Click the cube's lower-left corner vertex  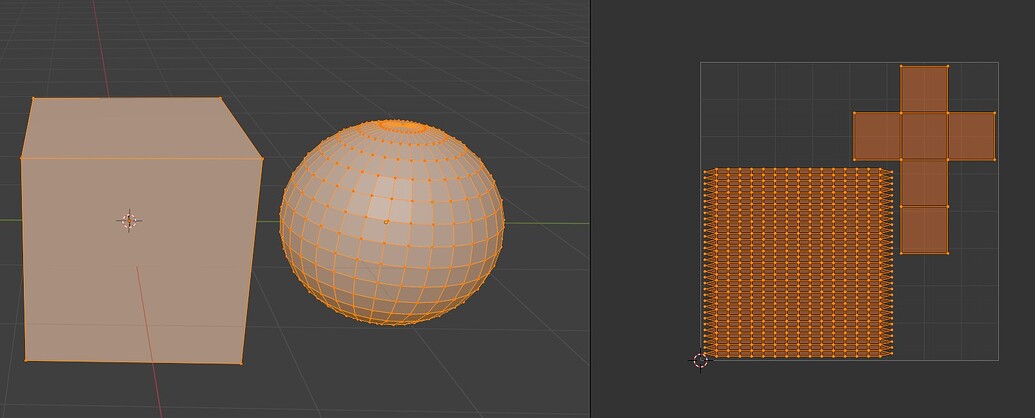point(26,360)
